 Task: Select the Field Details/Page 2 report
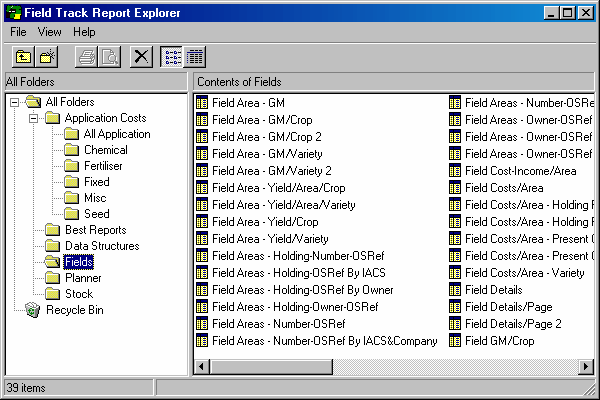(513, 324)
